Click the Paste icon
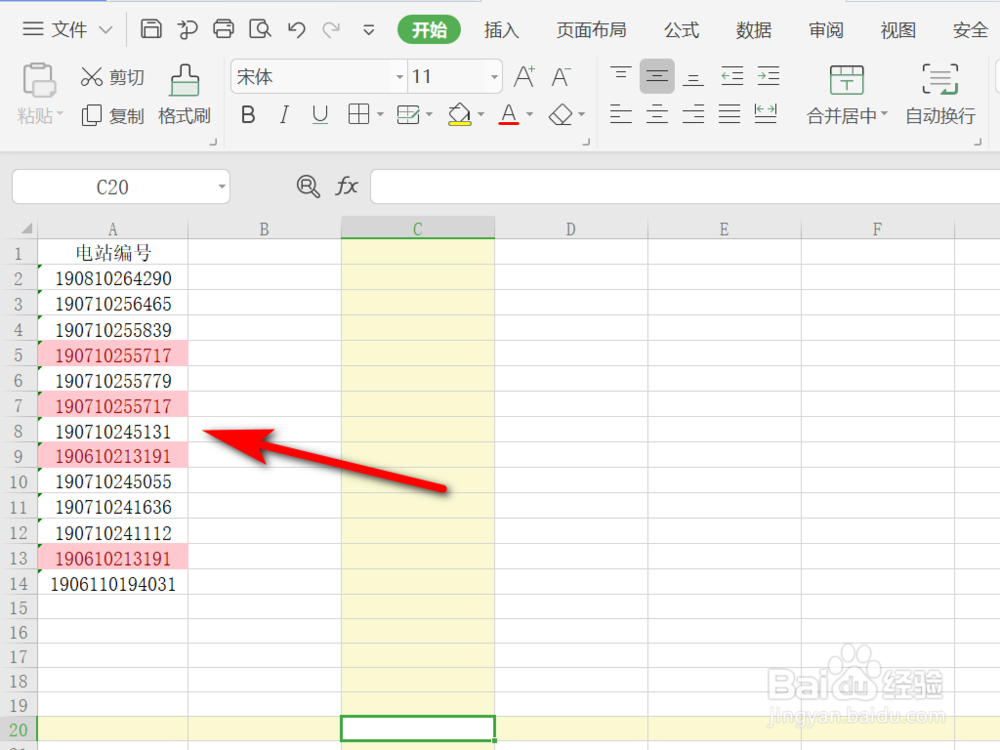The image size is (1000, 750). click(40, 80)
